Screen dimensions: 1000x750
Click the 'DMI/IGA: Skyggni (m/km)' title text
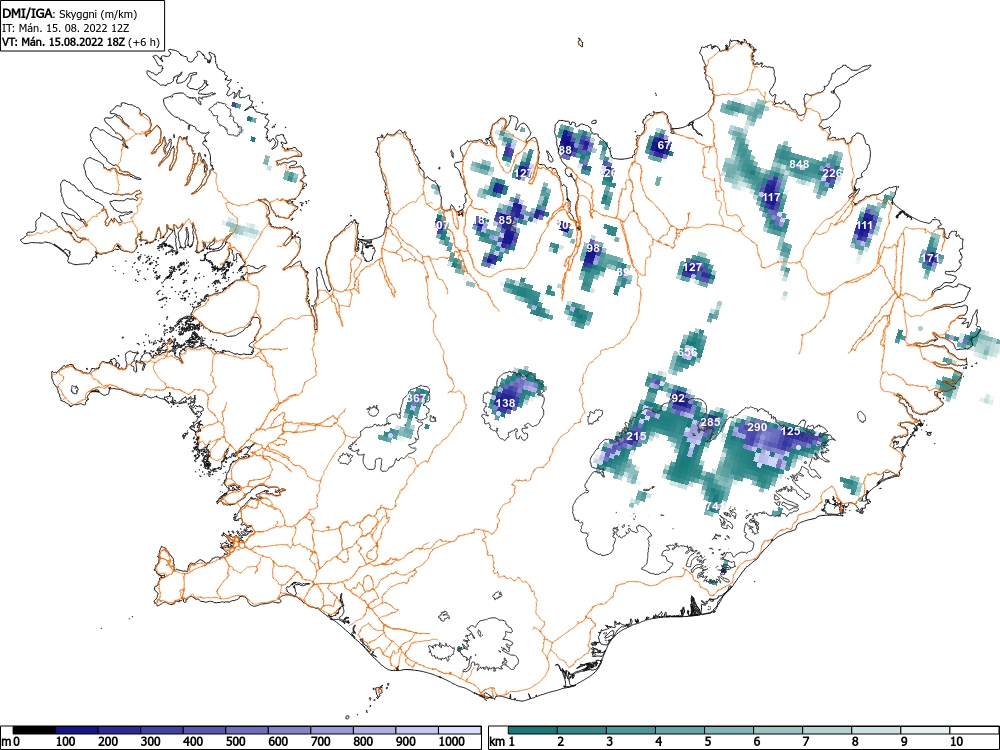70,14
